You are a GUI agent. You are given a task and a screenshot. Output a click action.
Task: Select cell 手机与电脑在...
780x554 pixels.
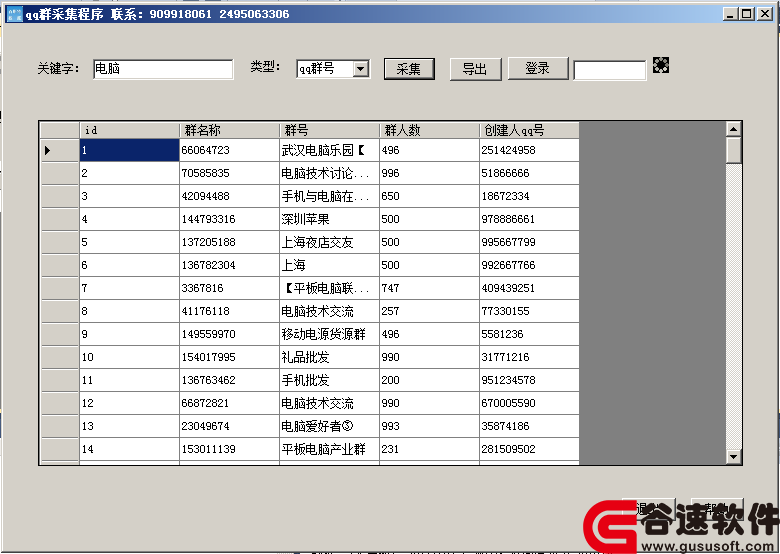[x=329, y=196]
